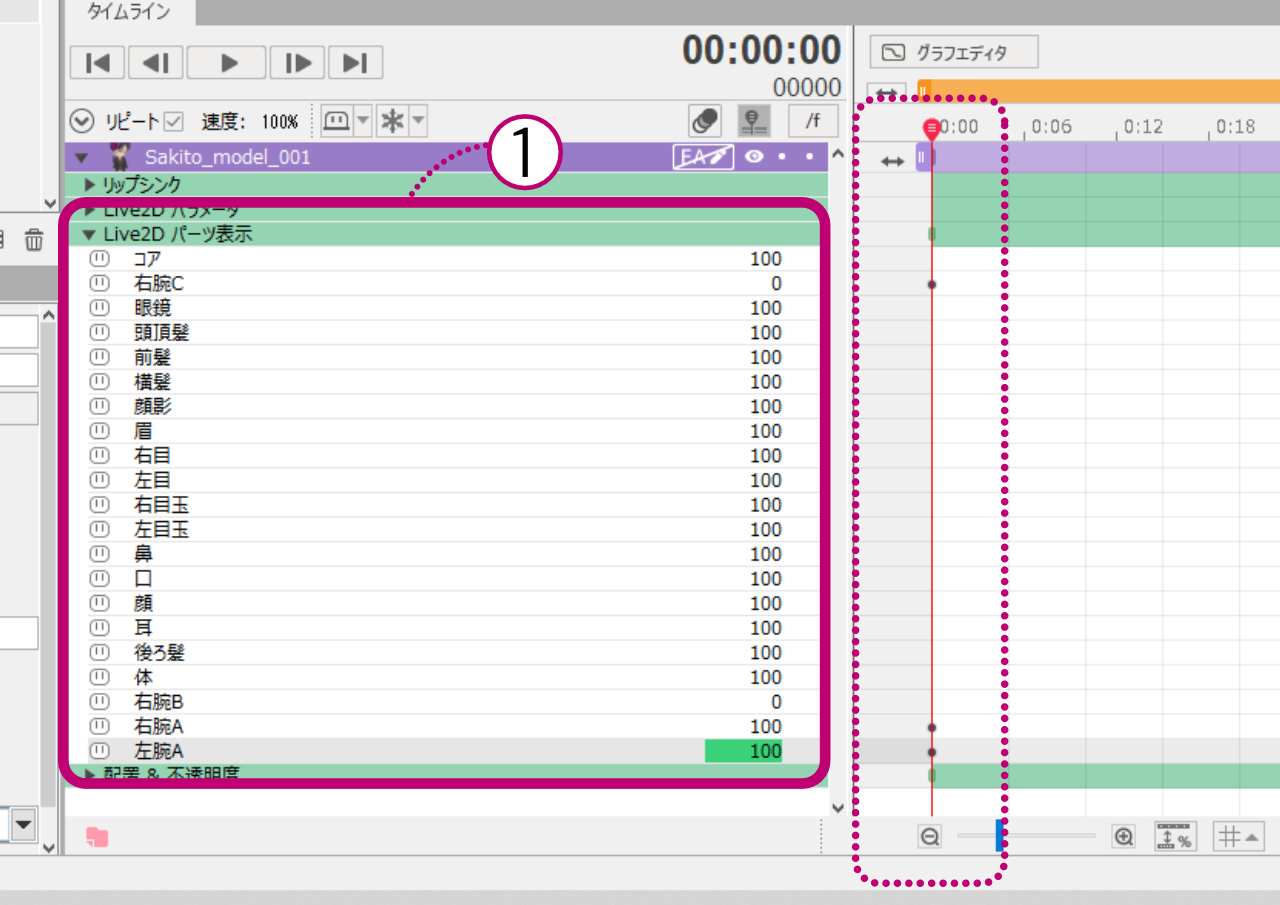
Task: Click the highlighted 100 value of 左腕A
Action: point(744,751)
